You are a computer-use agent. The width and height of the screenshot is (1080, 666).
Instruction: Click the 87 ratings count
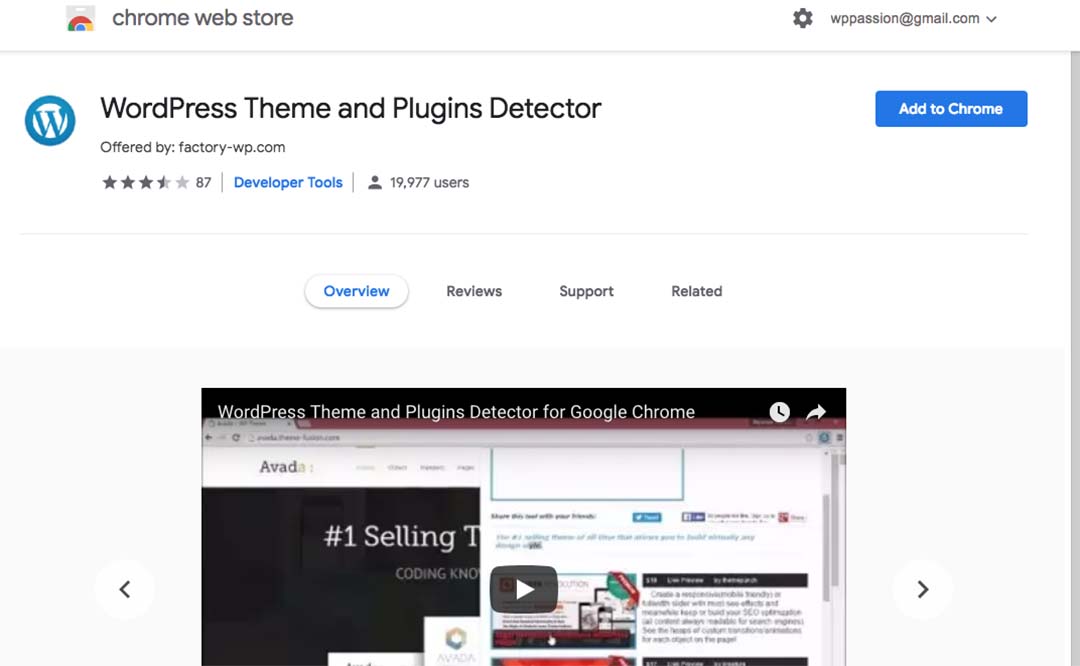point(203,183)
